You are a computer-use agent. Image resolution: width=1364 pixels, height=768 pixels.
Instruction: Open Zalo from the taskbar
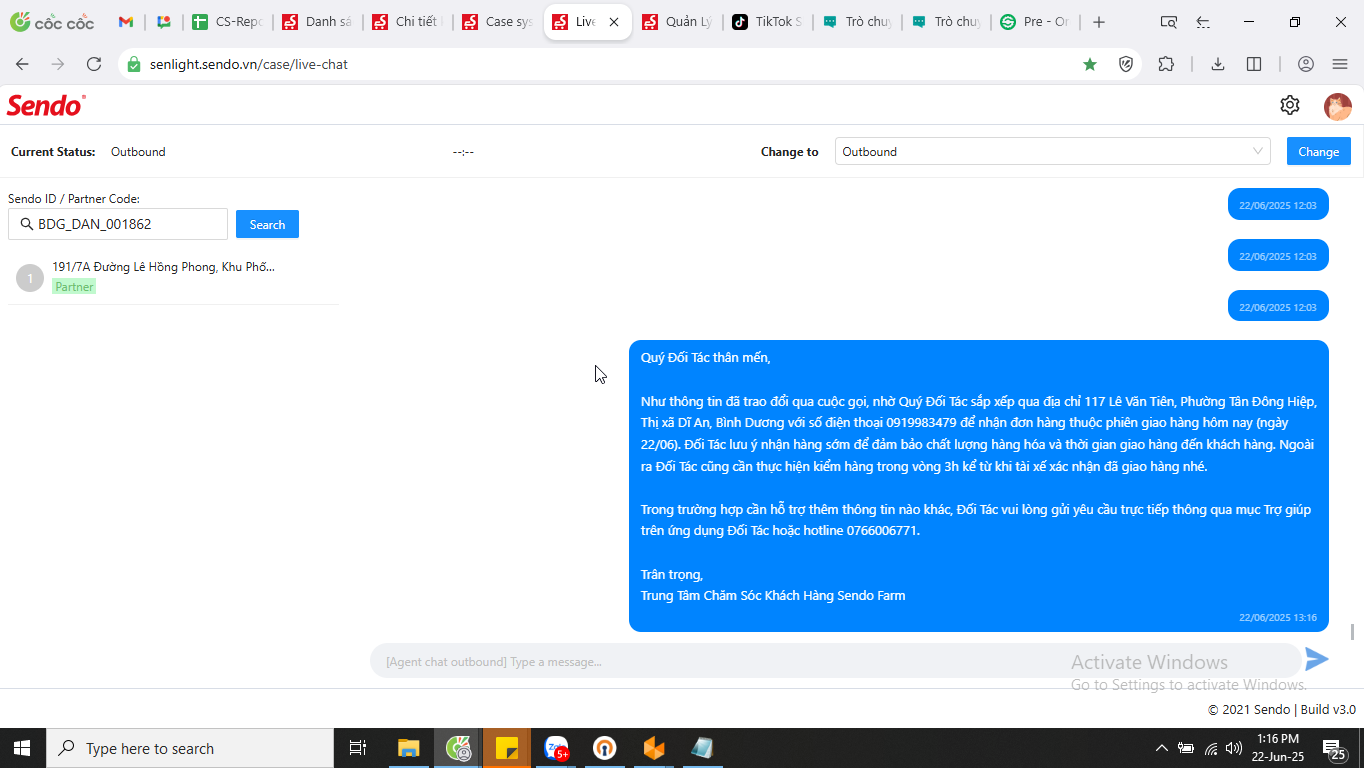coord(556,748)
